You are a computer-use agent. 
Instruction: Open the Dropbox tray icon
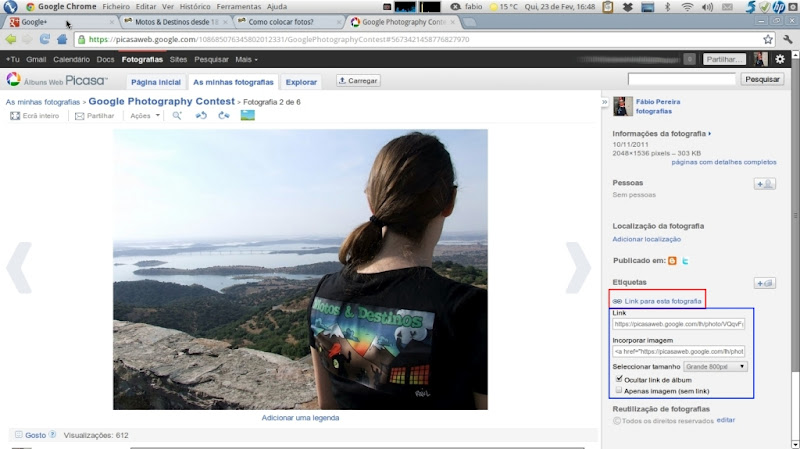click(628, 7)
